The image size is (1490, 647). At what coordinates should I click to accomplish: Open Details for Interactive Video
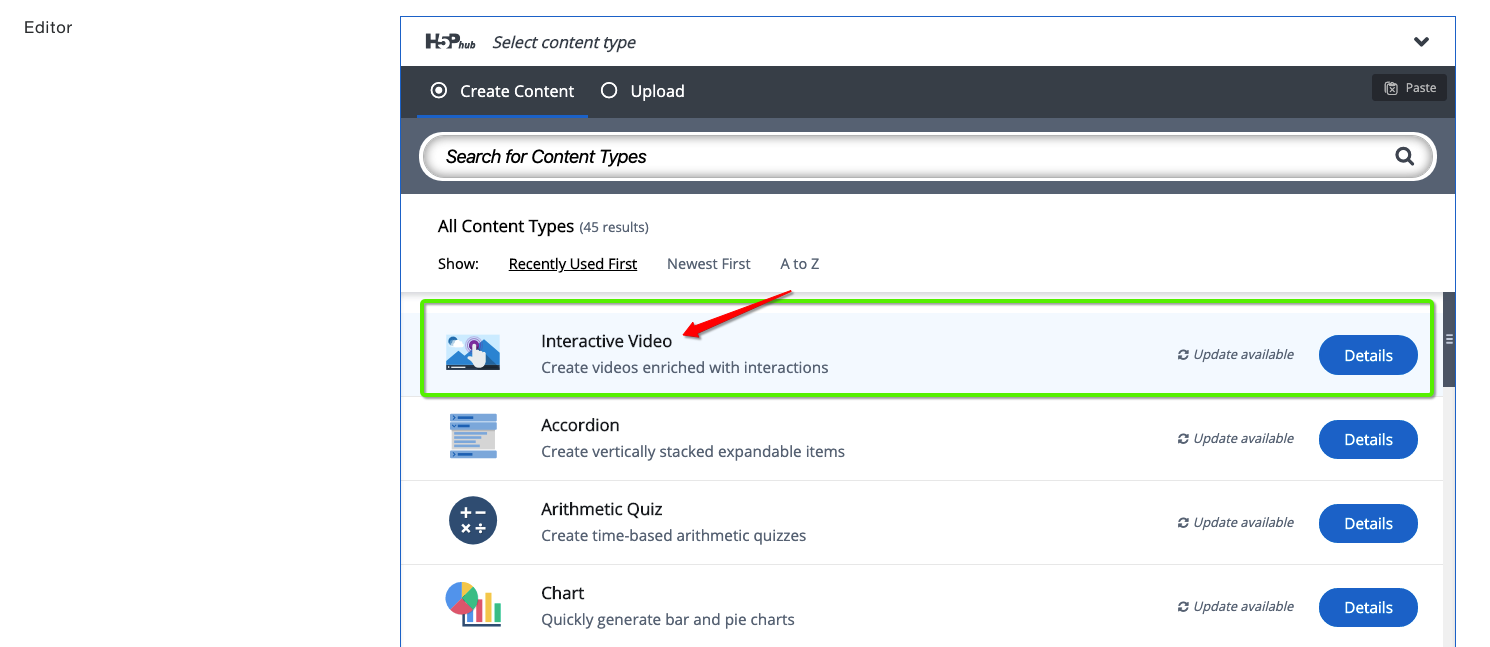point(1368,355)
